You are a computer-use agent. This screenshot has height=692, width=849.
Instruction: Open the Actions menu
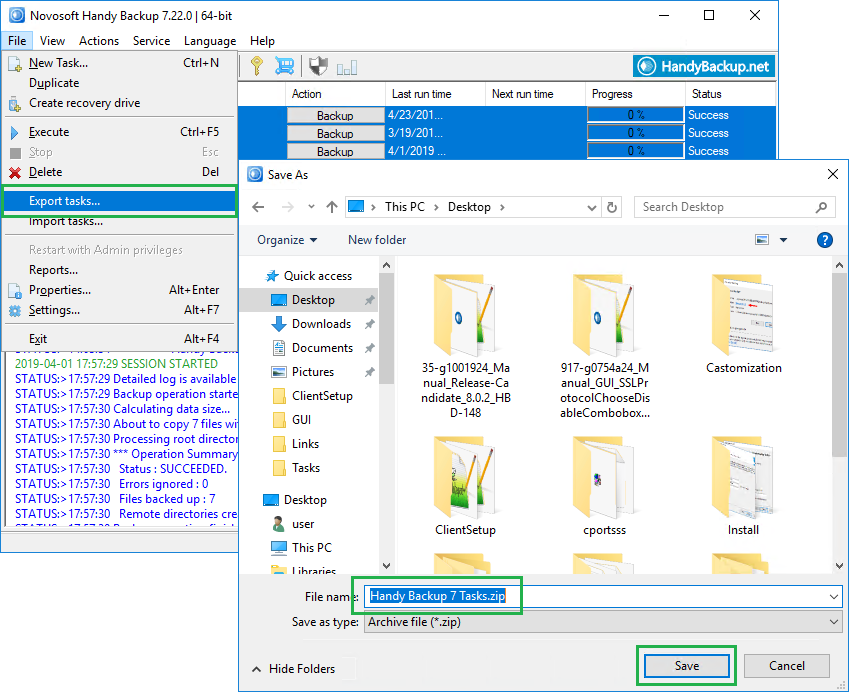[99, 41]
